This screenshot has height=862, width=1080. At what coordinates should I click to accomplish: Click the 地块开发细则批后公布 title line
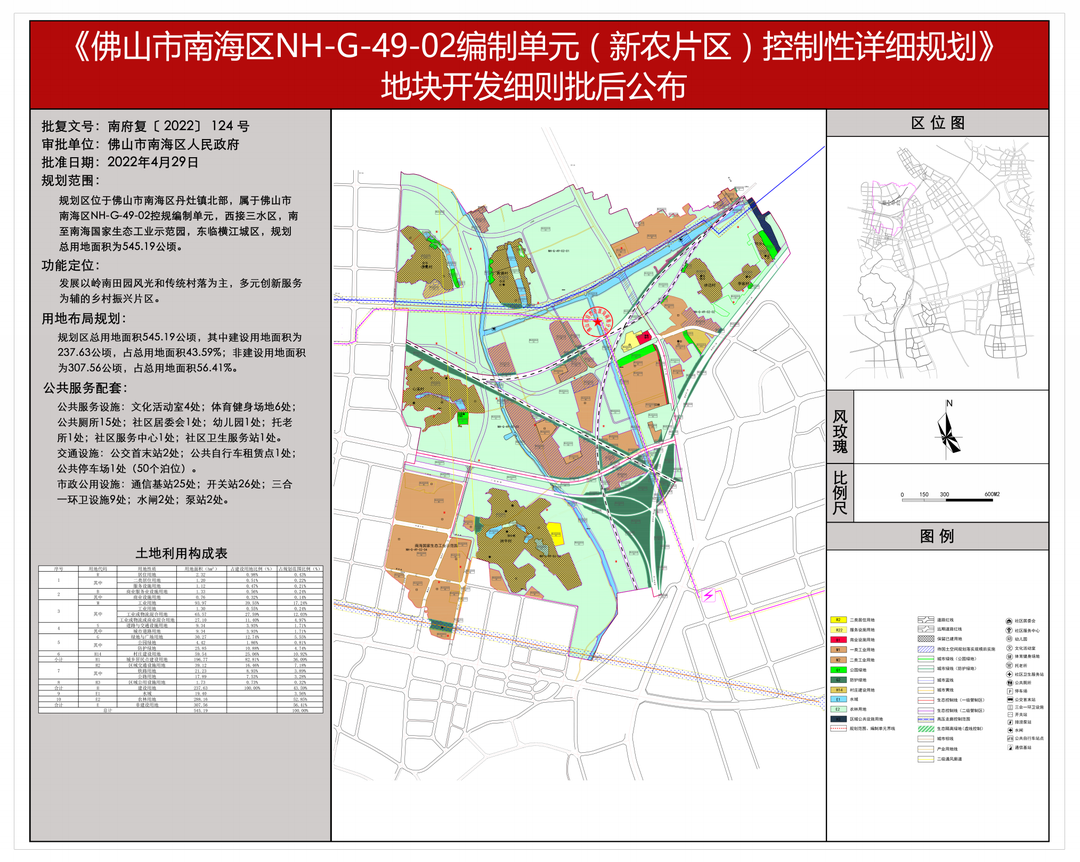[534, 87]
